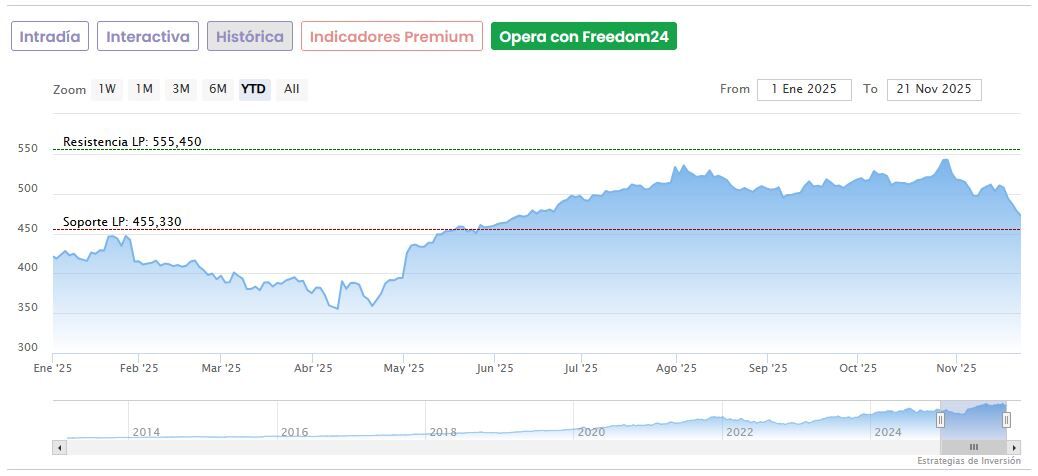Set zoom range to 1M

point(144,89)
